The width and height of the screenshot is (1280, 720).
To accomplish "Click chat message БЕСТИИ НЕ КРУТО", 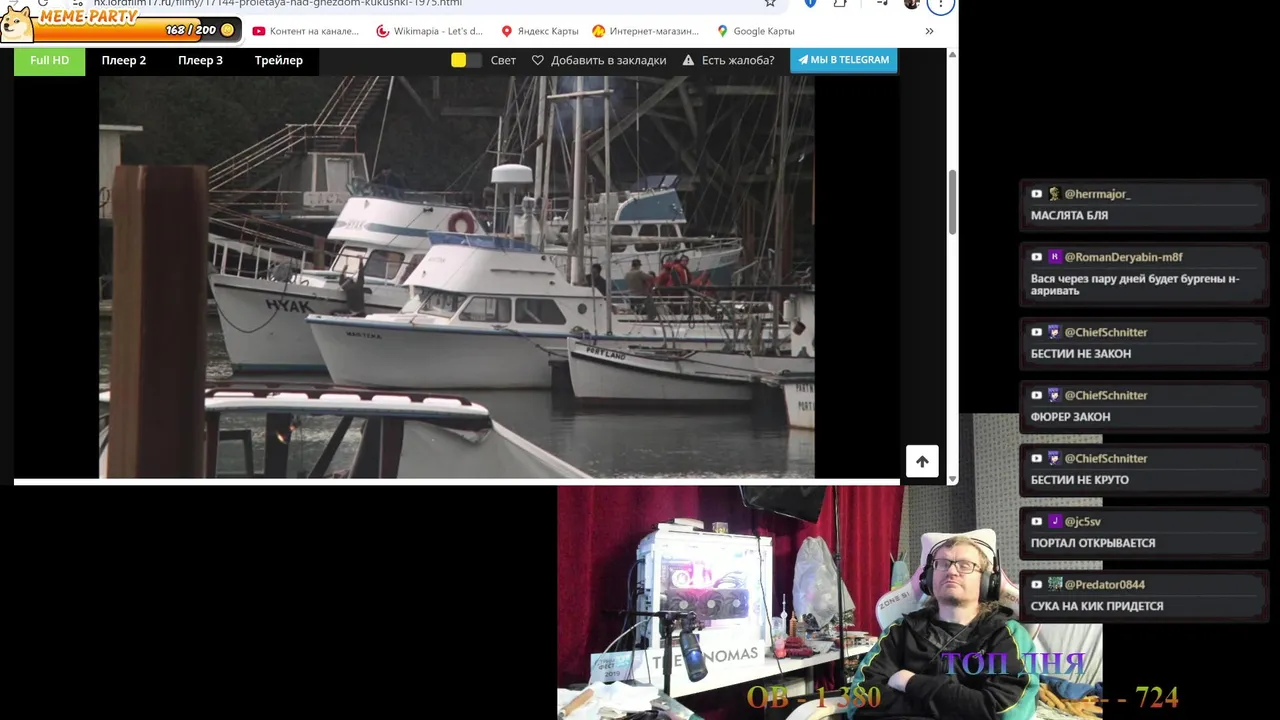I will (1080, 480).
